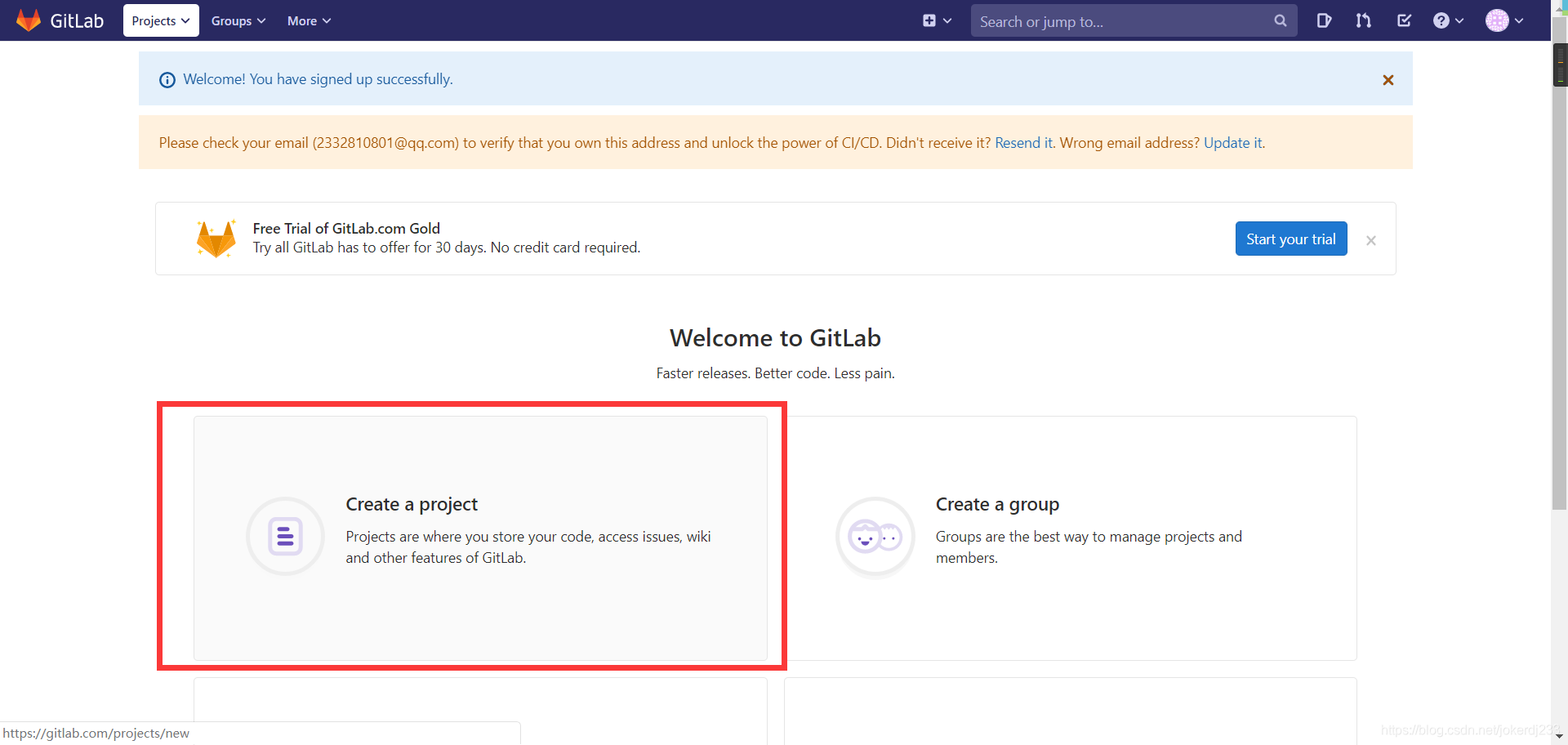
Task: Dismiss the Free Trial Gold banner
Action: tap(1371, 240)
